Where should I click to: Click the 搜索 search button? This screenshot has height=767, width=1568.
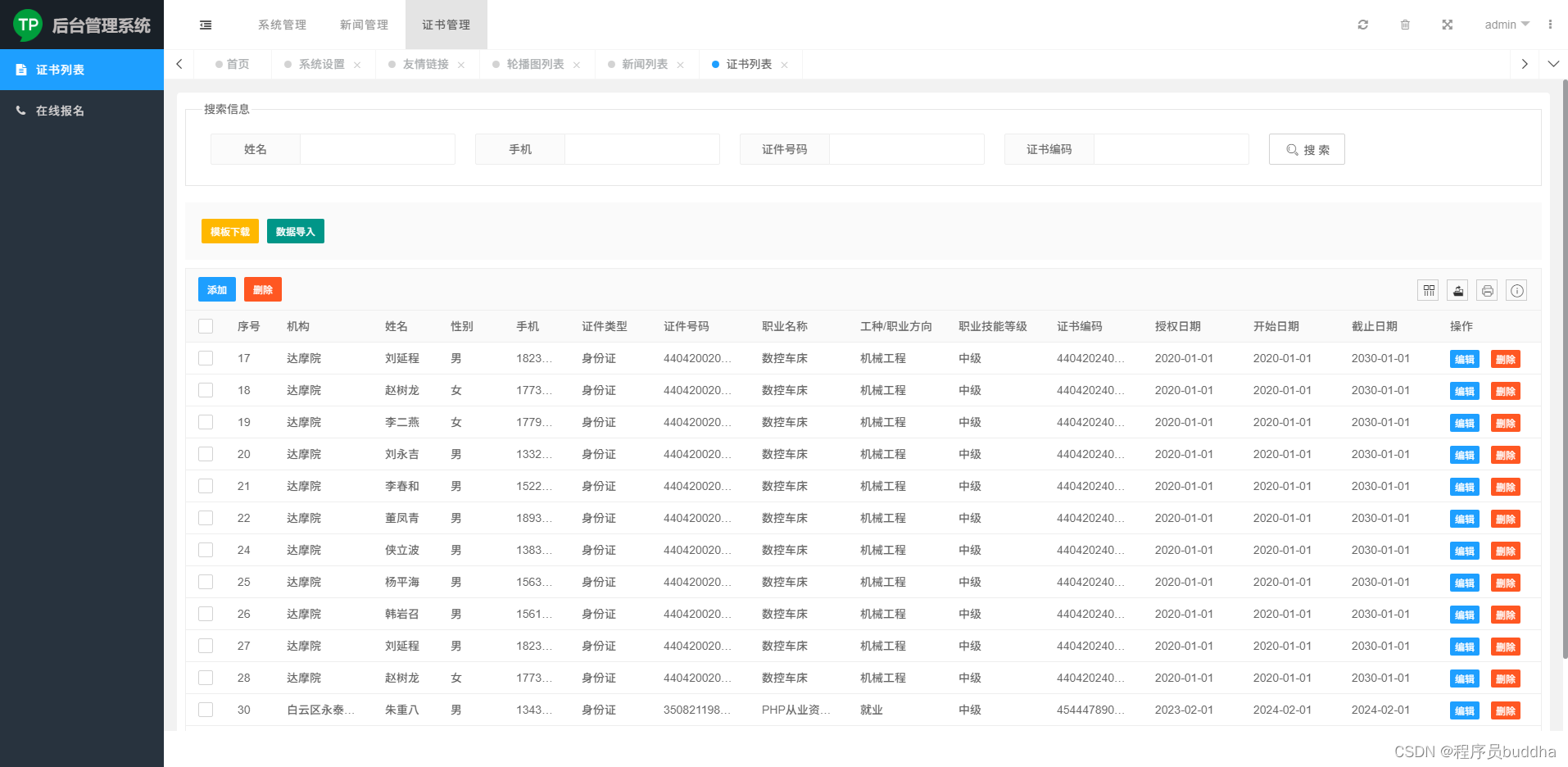1307,149
